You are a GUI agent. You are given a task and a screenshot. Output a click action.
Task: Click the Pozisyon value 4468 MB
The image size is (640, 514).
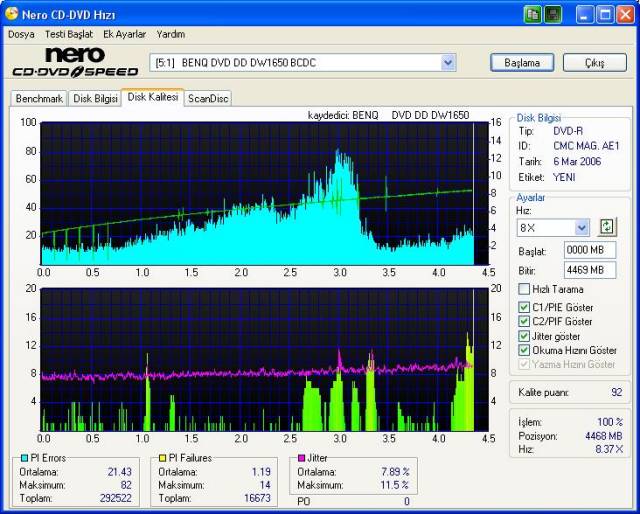point(604,436)
